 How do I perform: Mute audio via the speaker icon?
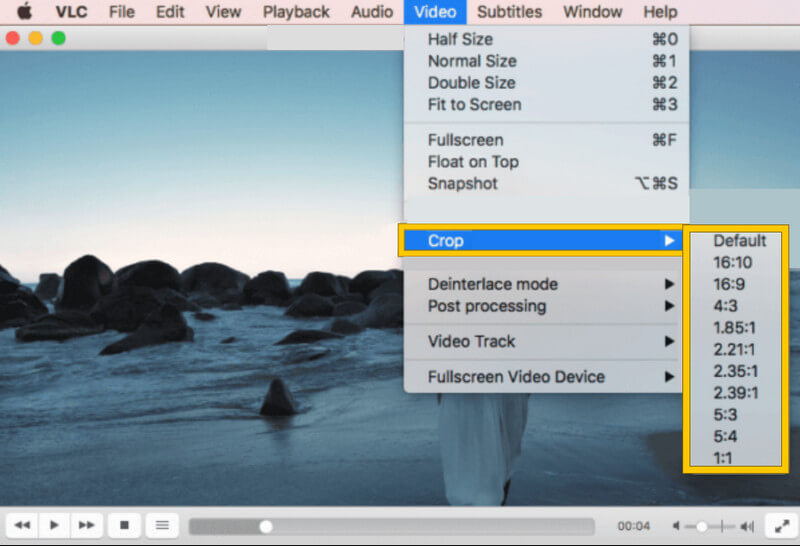click(679, 525)
